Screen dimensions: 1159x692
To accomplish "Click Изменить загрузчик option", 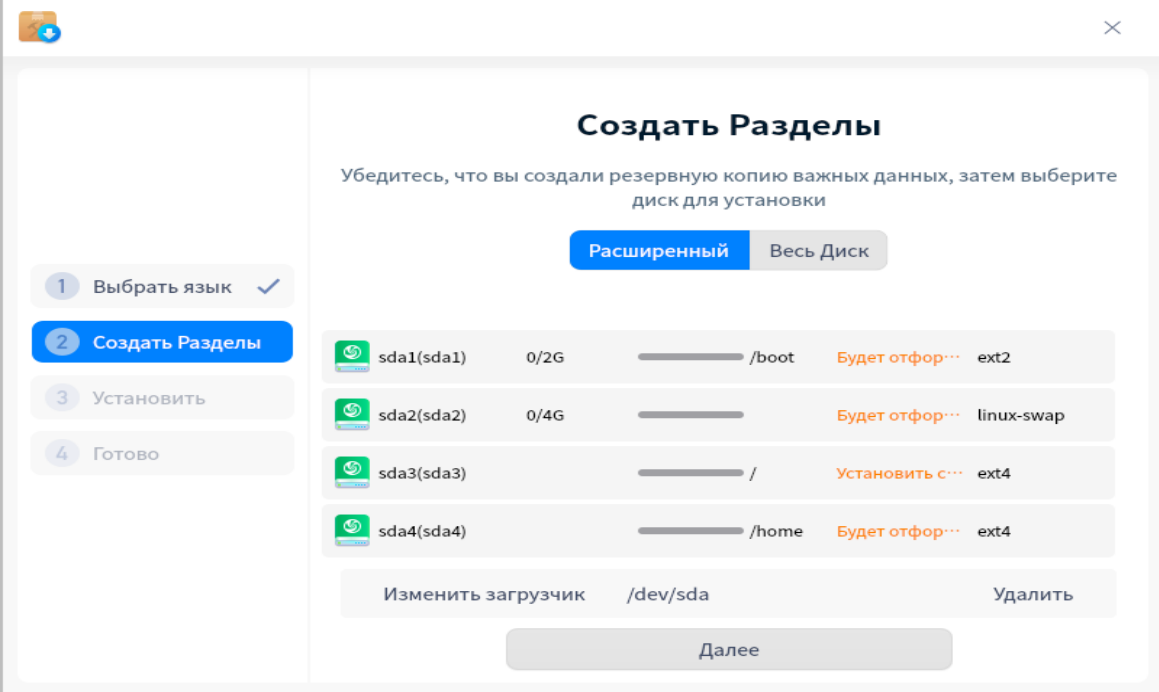I will coord(484,594).
